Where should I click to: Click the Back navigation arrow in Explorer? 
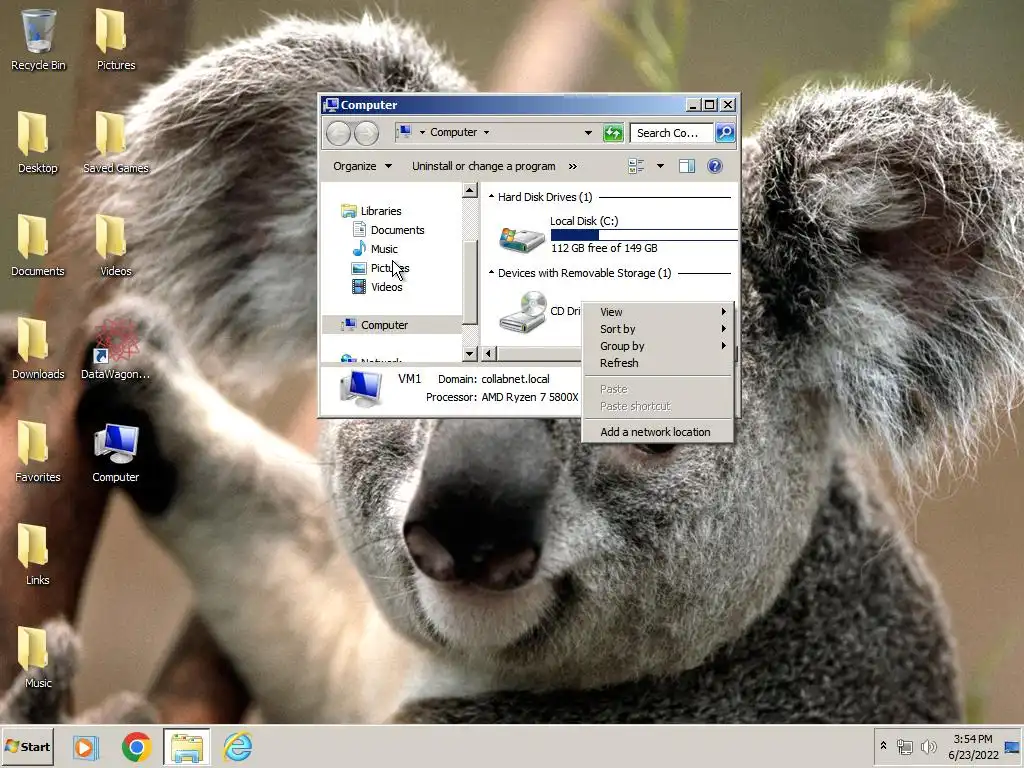click(338, 133)
